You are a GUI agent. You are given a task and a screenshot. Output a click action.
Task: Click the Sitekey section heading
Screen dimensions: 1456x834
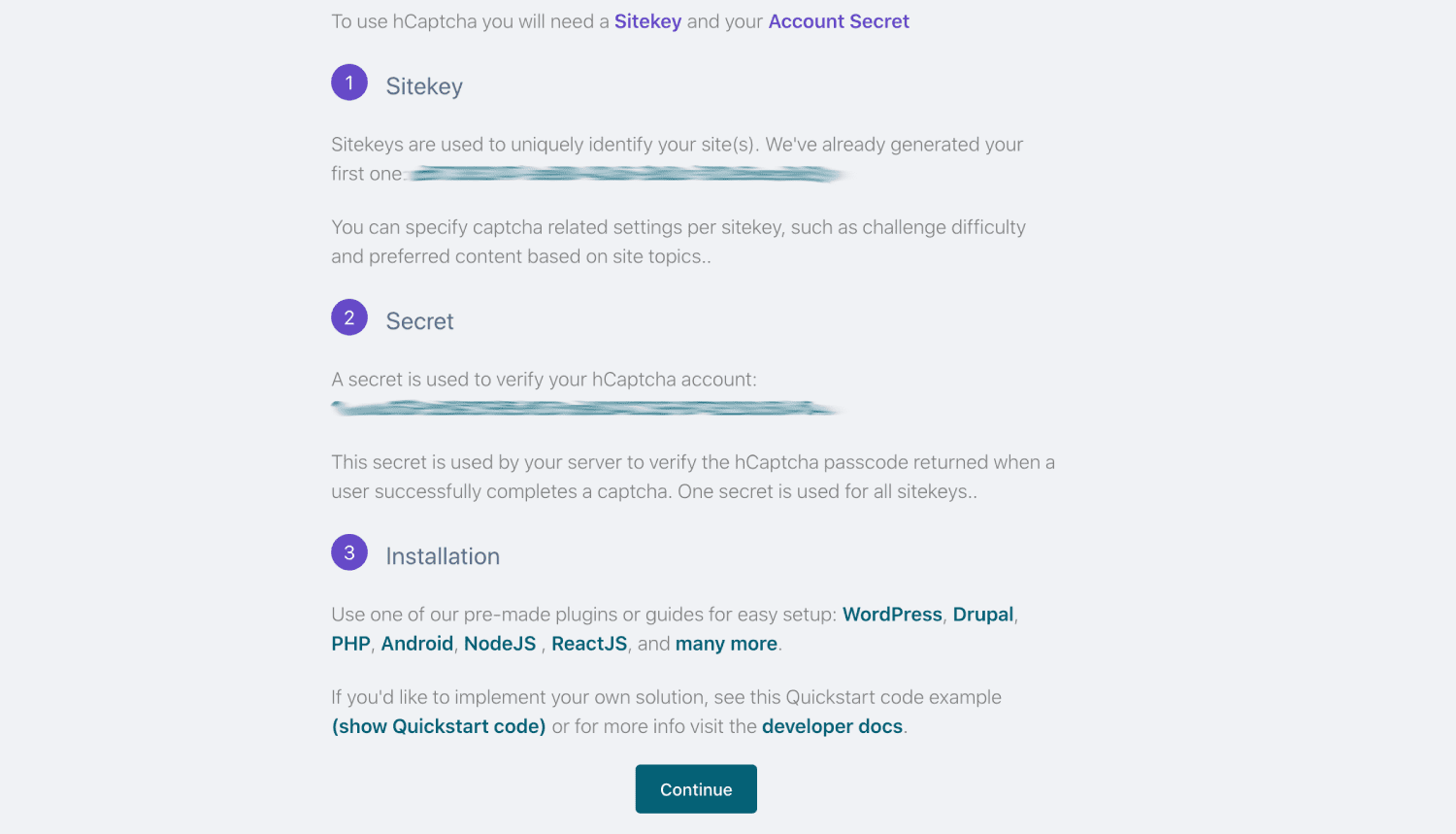click(424, 86)
